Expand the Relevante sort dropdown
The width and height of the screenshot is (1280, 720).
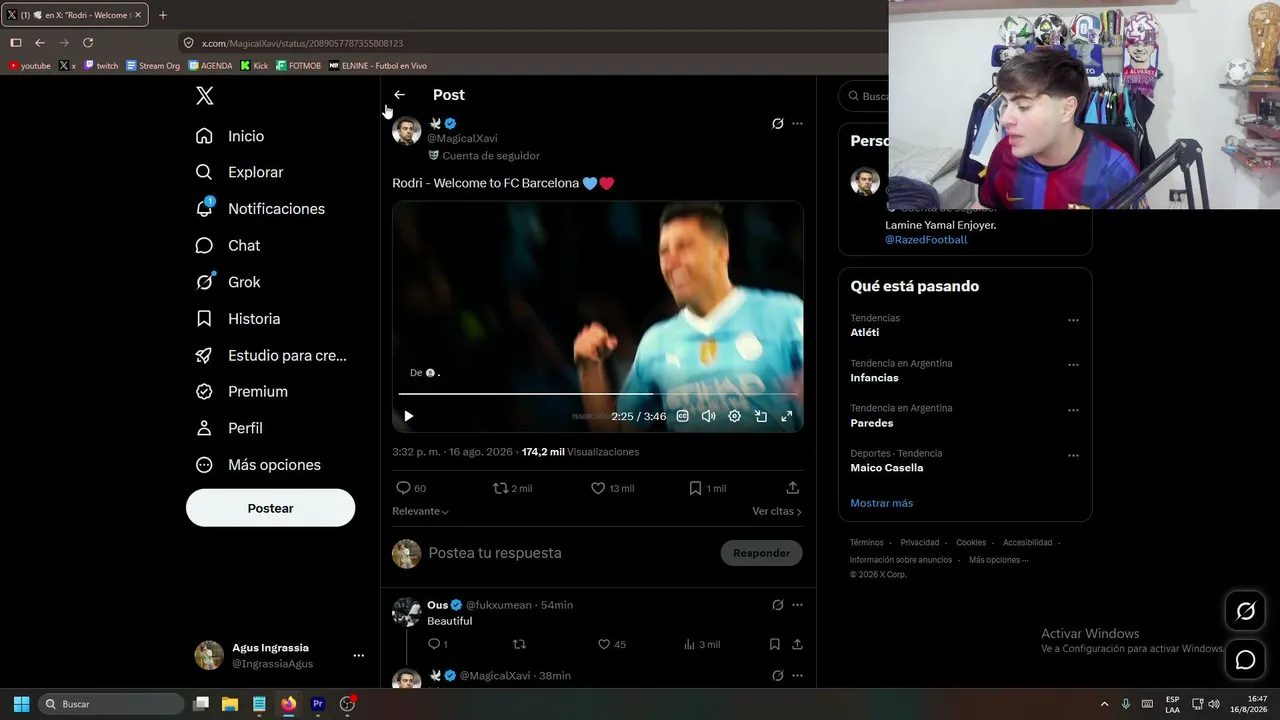pos(420,511)
